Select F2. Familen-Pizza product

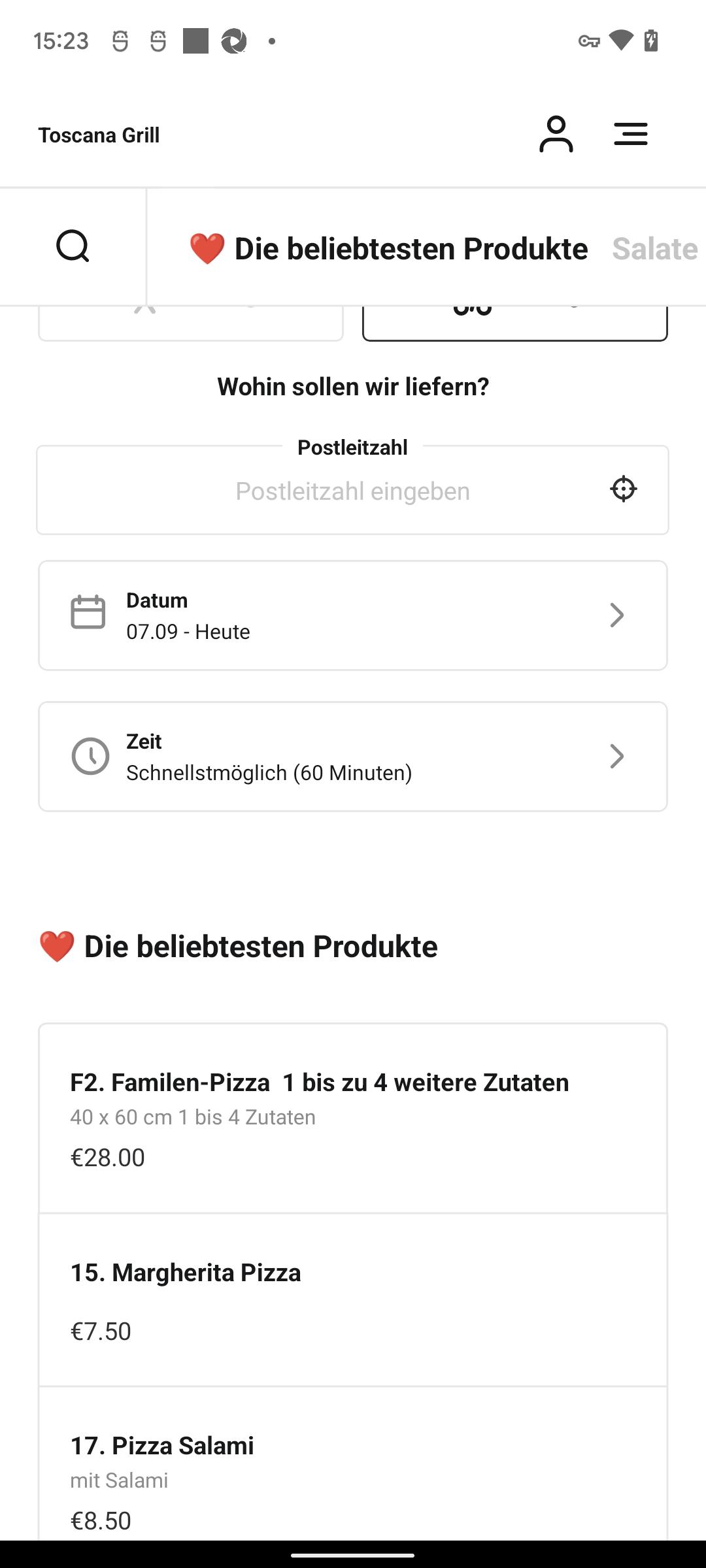353,1119
